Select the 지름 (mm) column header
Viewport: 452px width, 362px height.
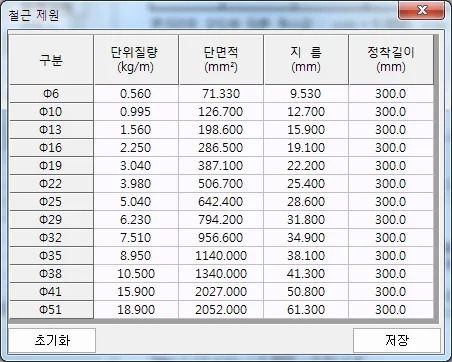pos(306,60)
